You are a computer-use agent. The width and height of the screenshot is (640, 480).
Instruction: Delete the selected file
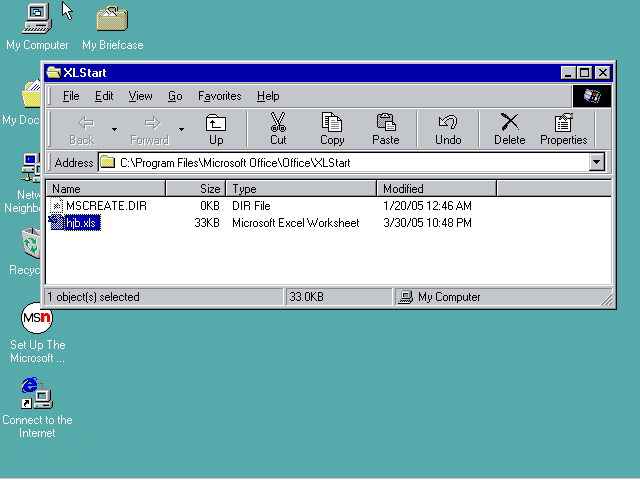510,129
